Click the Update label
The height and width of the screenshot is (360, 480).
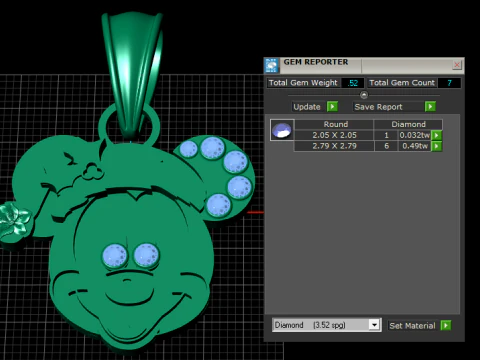click(x=307, y=107)
